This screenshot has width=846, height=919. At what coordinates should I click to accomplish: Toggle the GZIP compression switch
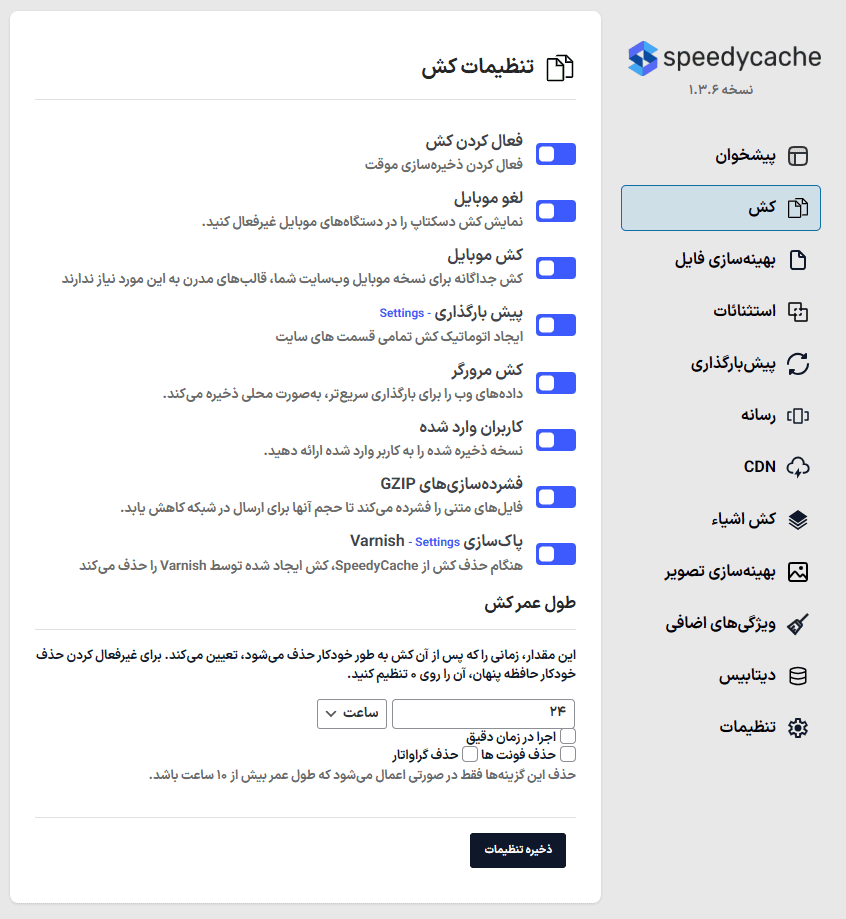coord(556,497)
